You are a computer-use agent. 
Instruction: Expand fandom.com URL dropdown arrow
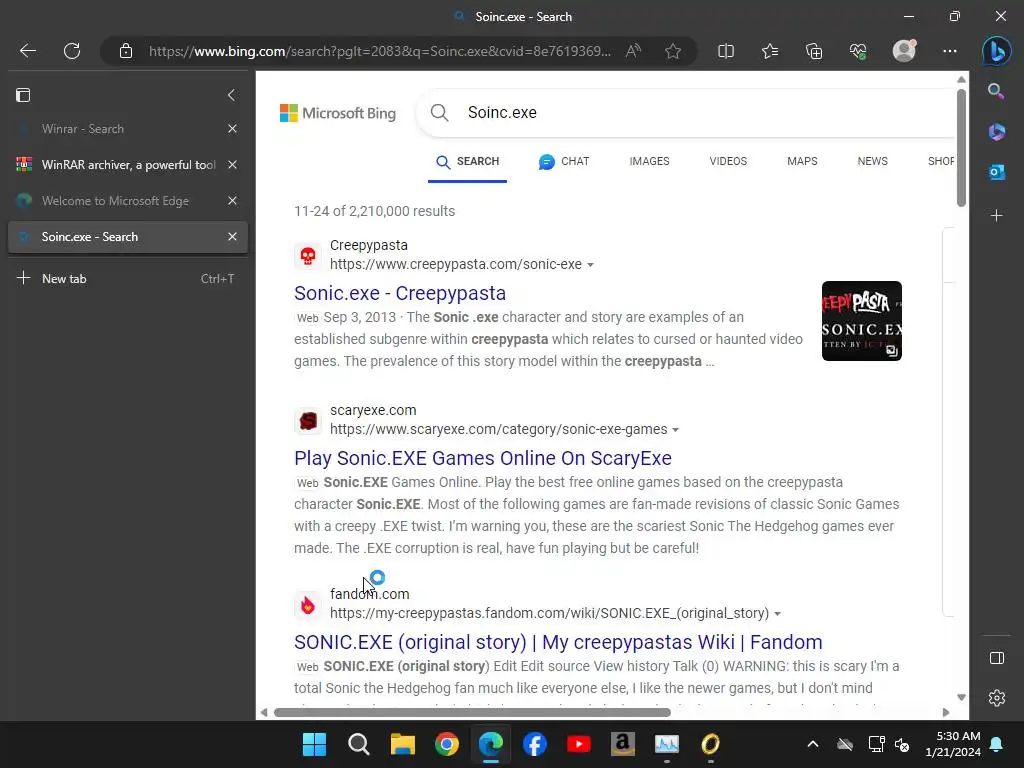tap(777, 614)
